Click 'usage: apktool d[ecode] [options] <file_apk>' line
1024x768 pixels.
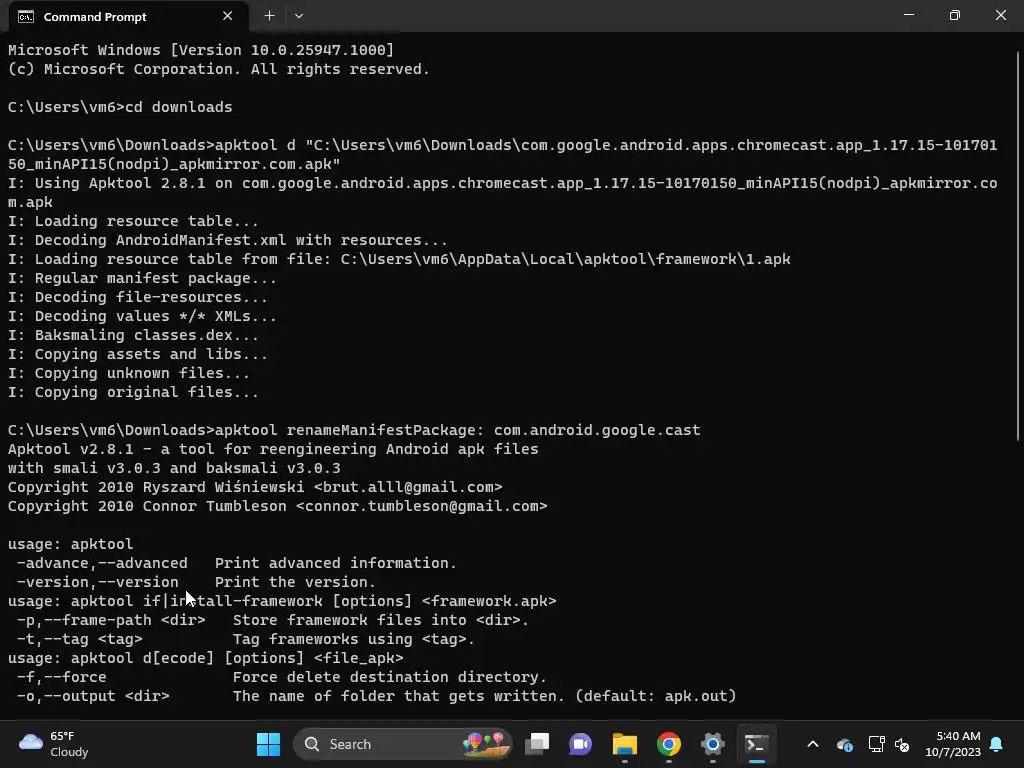point(206,658)
